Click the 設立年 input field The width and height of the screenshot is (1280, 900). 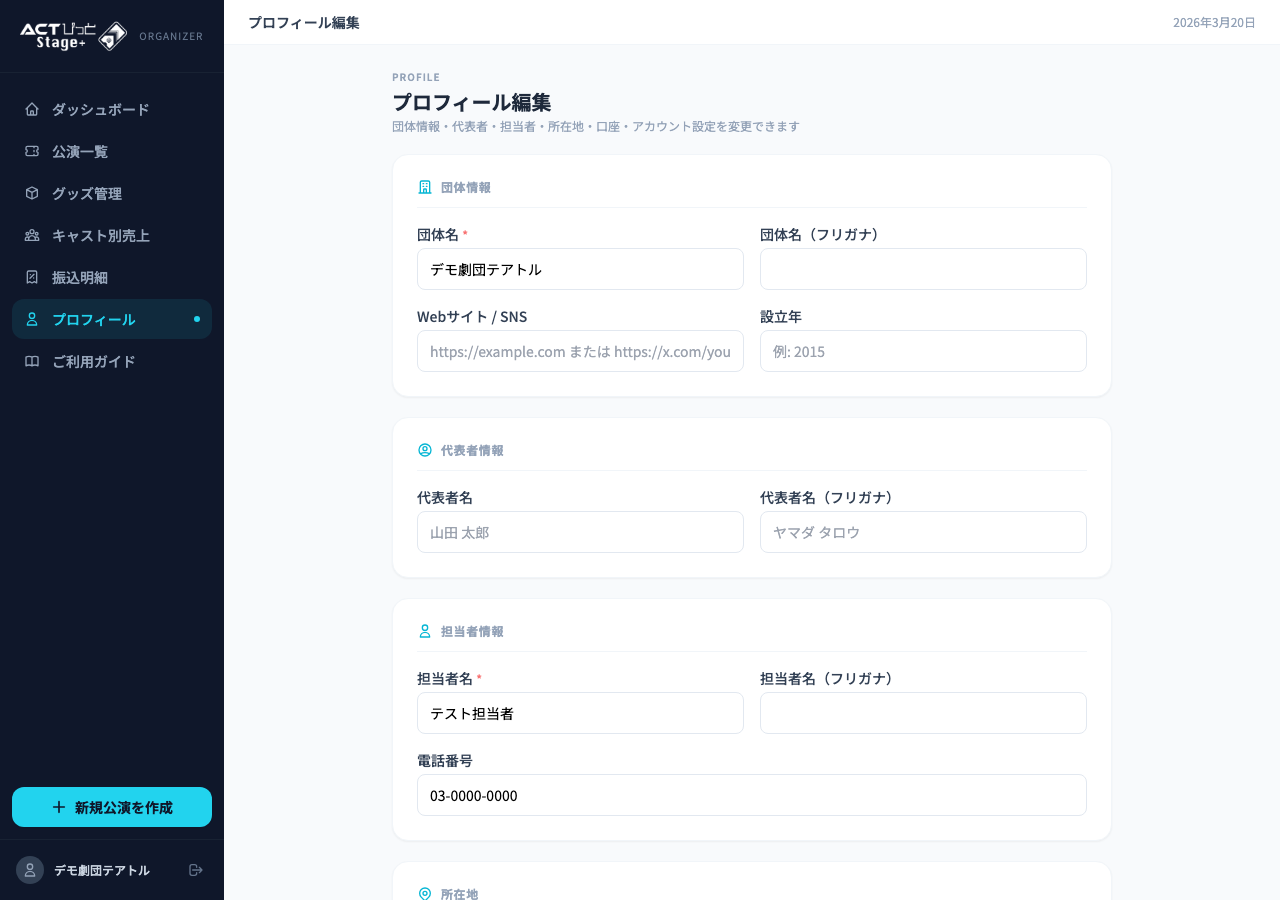click(x=923, y=351)
